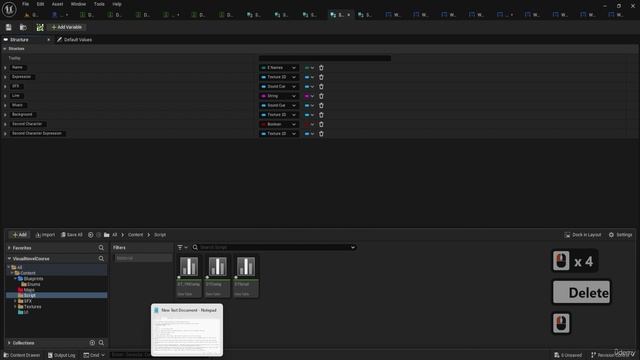Close the Structure tab
640x360 pixels.
(x=49, y=40)
